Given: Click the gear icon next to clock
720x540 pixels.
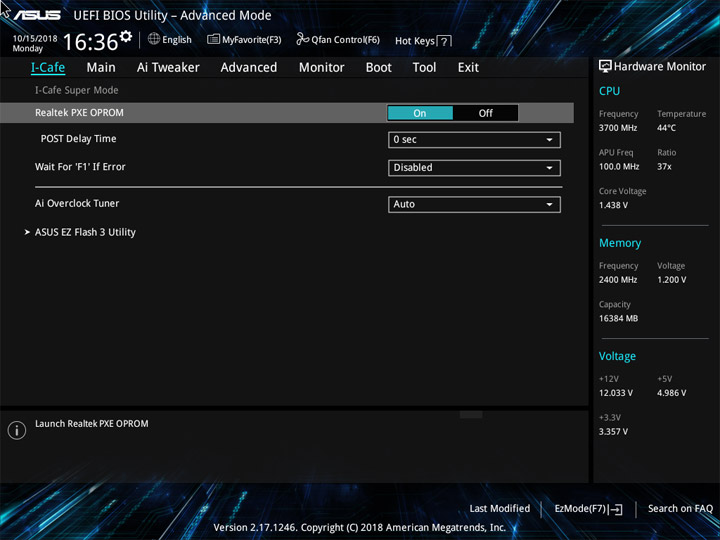Looking at the screenshot, I should coord(126,36).
